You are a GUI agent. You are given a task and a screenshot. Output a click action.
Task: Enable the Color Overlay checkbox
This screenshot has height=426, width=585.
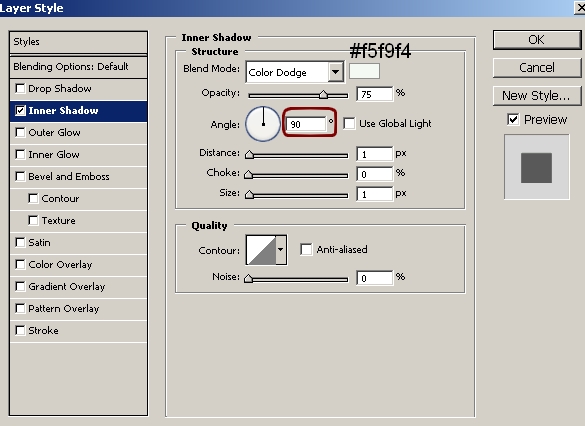[20, 264]
